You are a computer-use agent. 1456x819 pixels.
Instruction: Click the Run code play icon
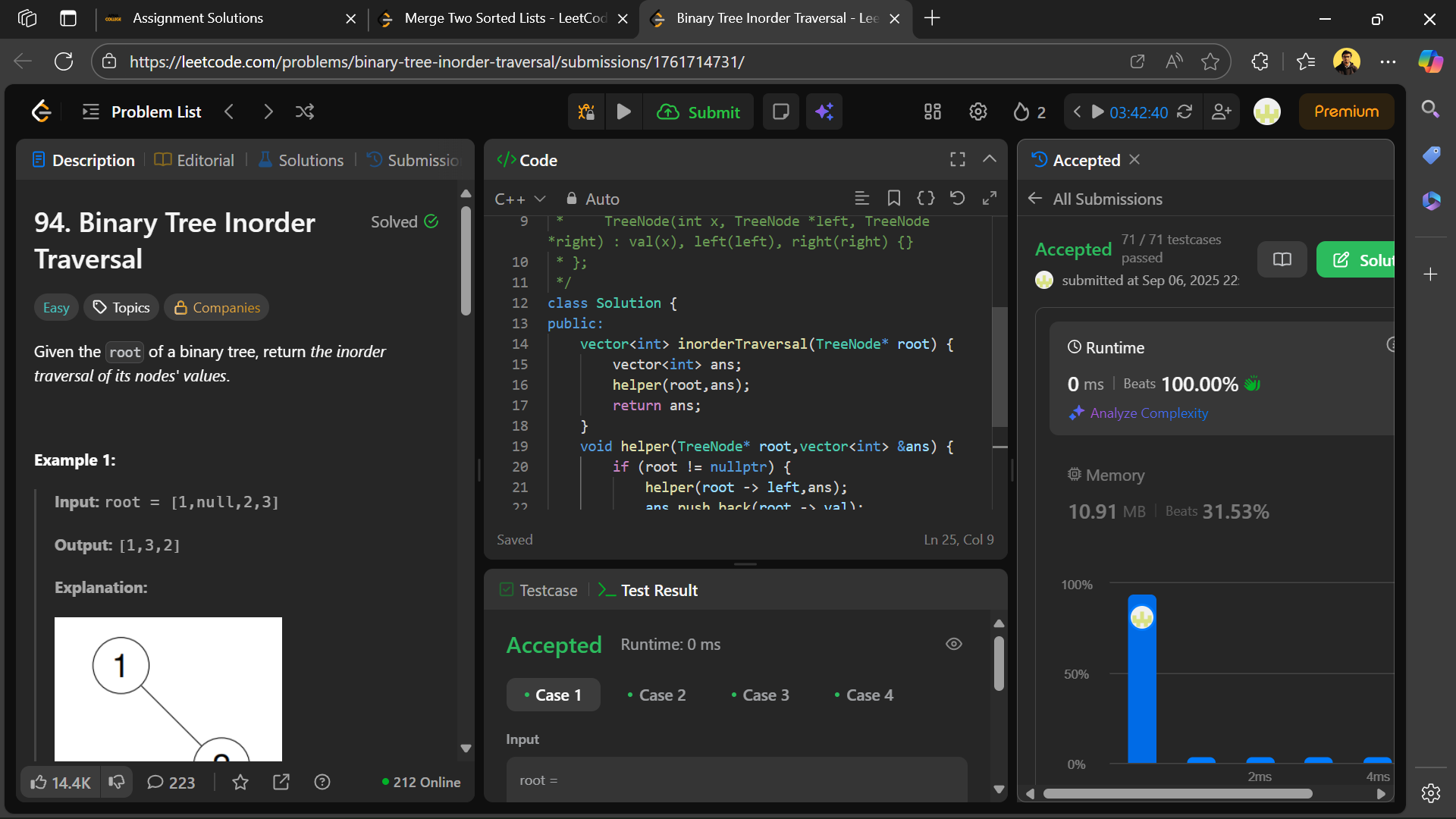click(623, 112)
